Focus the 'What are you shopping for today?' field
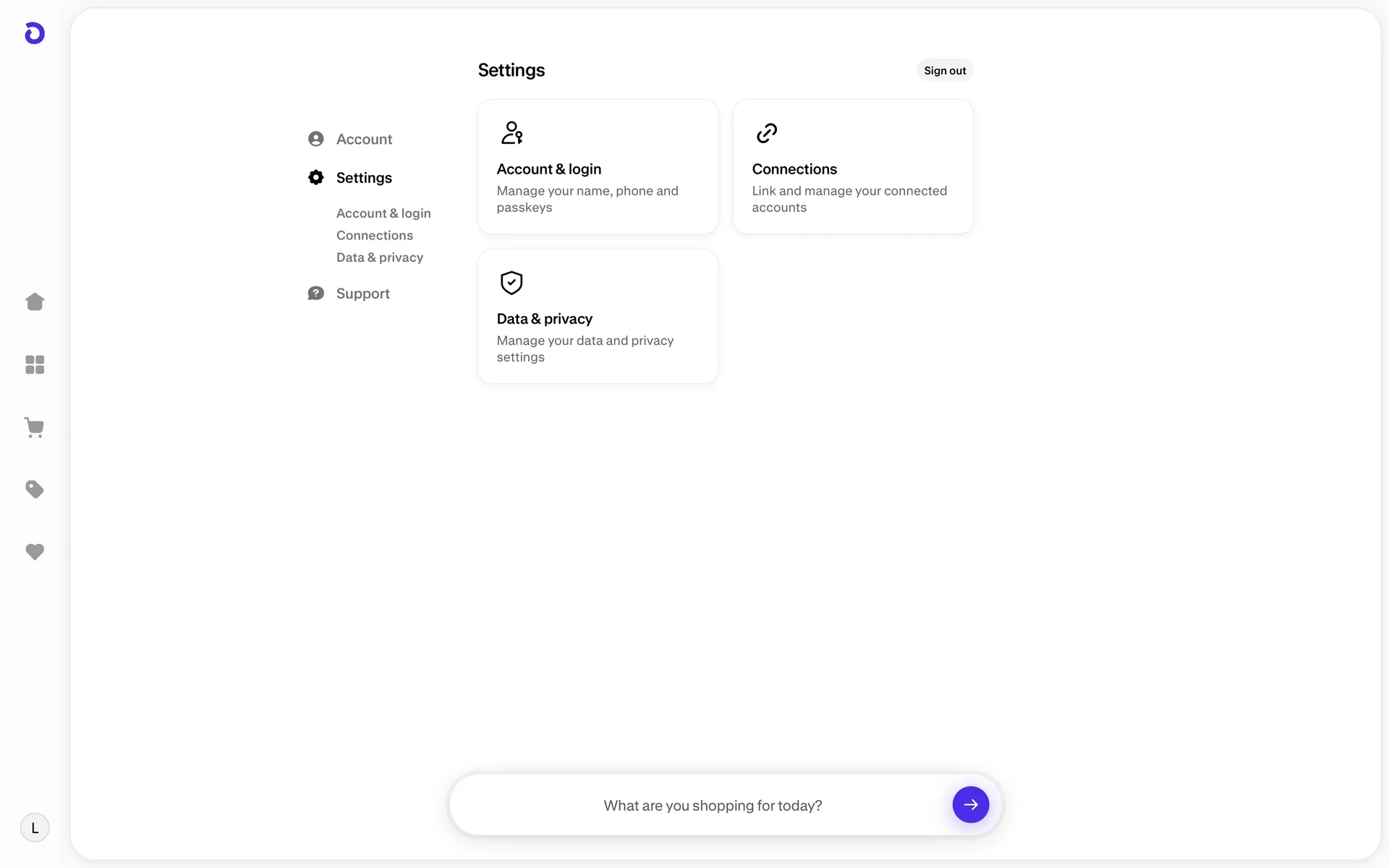The height and width of the screenshot is (868, 1389). pos(713,805)
